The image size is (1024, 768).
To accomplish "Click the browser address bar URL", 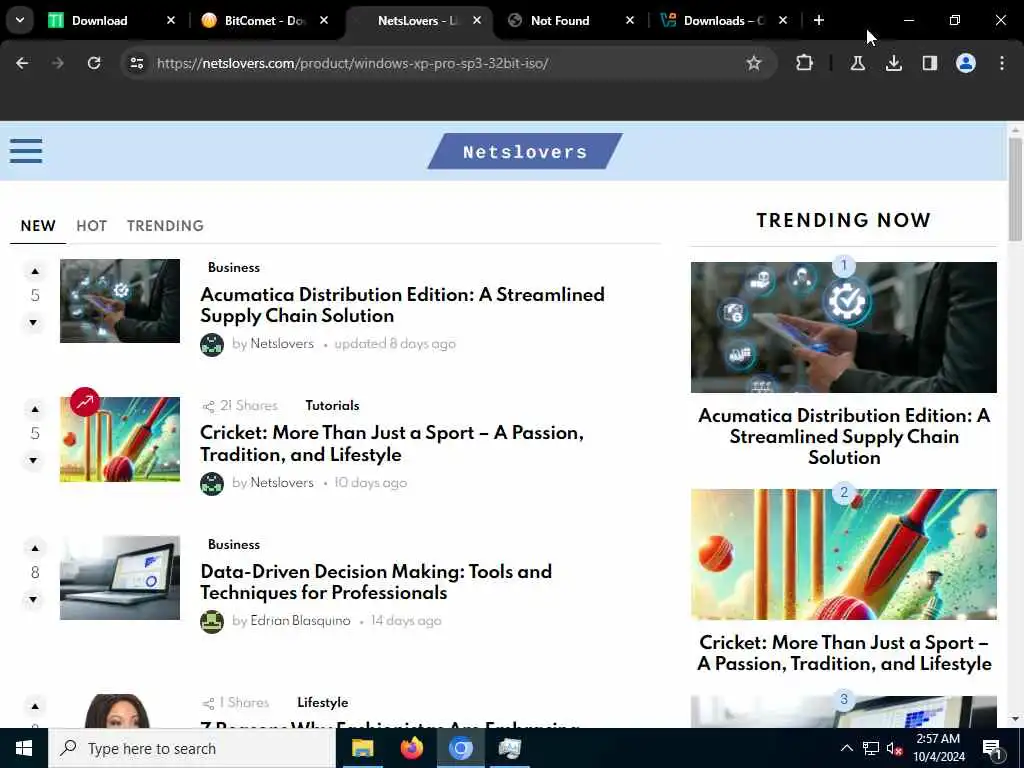I will coord(353,63).
